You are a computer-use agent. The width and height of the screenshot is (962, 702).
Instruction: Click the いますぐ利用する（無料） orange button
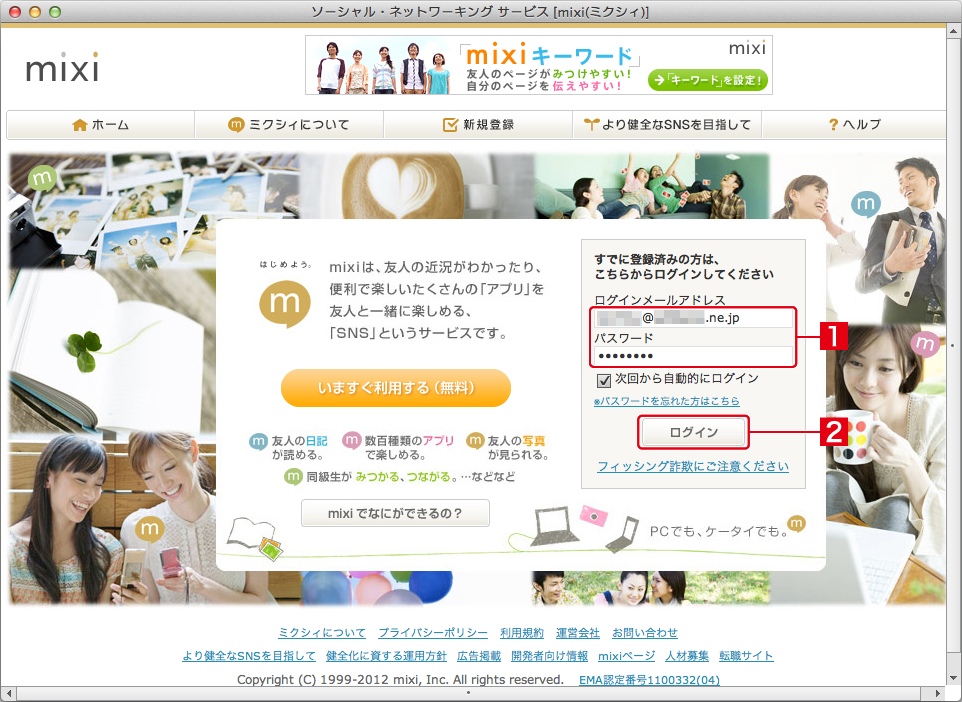click(x=396, y=388)
